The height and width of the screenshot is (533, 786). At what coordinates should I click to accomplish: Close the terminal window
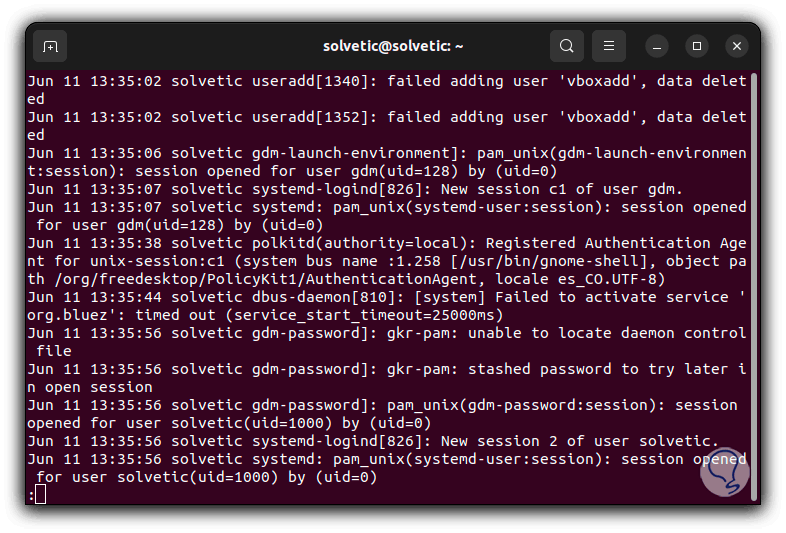click(x=737, y=46)
